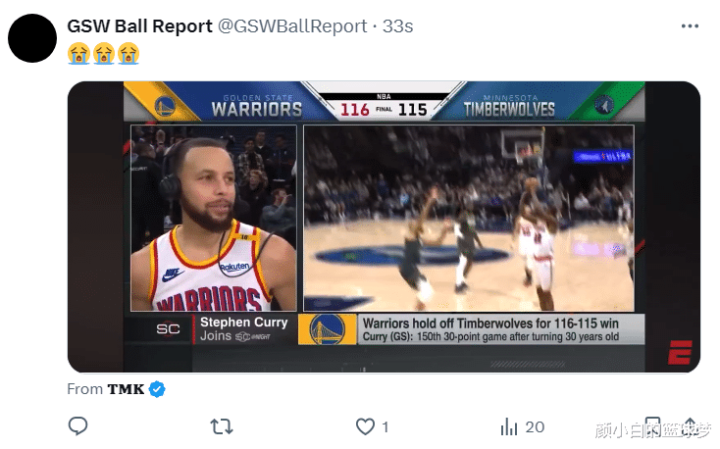Click the Stephen Curry name caption in video
The width and height of the screenshot is (720, 449).
click(x=243, y=323)
